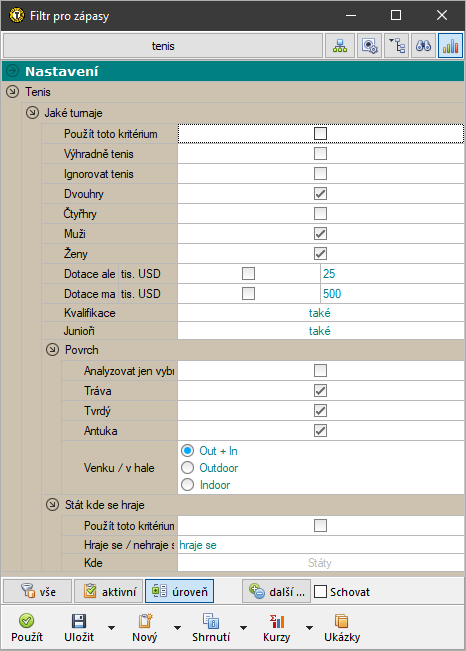Image resolution: width=466 pixels, height=651 pixels.
Task: Click the Dotace max value 500 field
Action: pos(392,294)
